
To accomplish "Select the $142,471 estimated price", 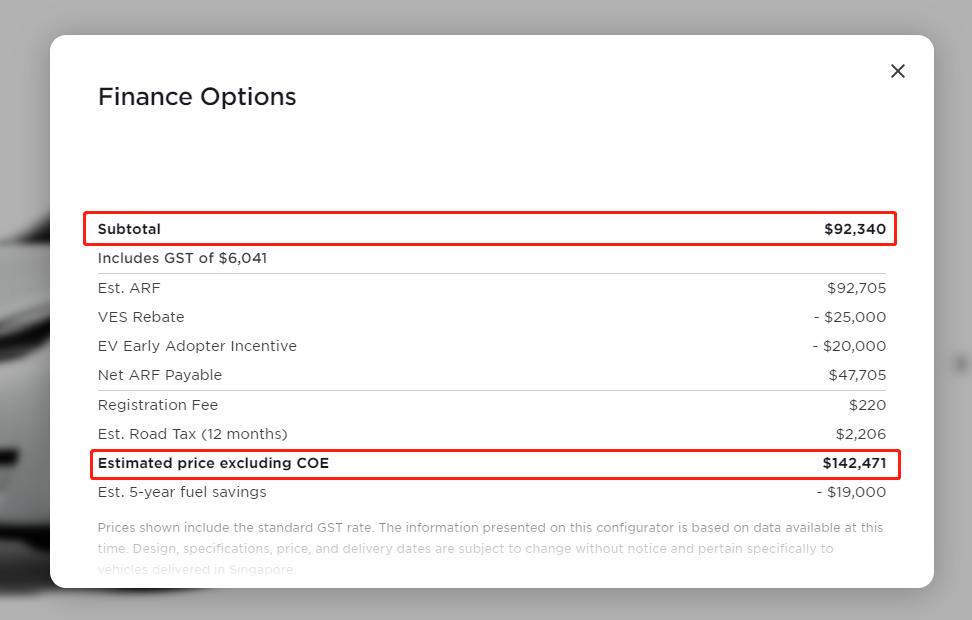I will tap(854, 463).
